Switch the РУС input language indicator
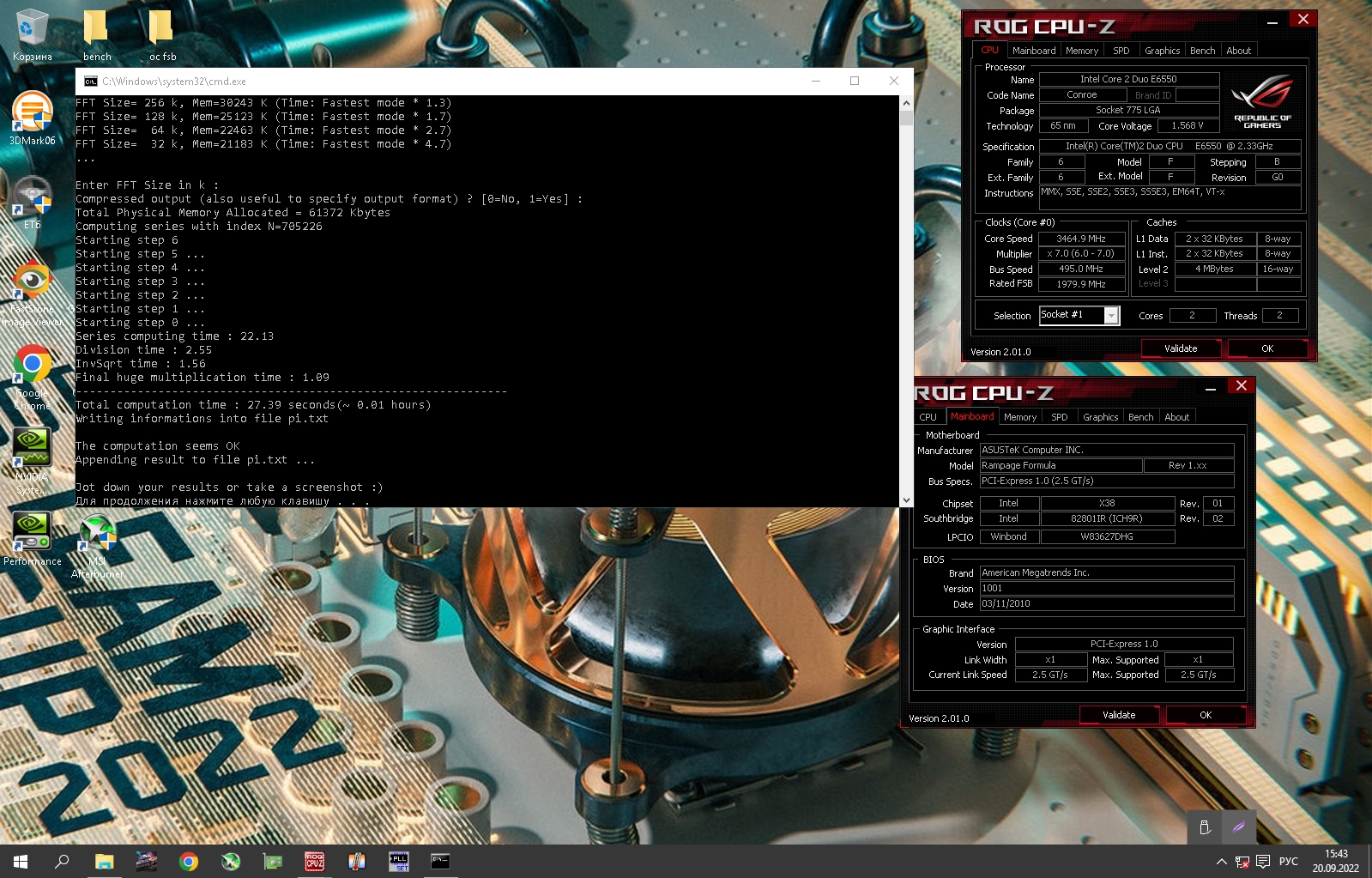Image resolution: width=1372 pixels, height=878 pixels. pos(1288,862)
